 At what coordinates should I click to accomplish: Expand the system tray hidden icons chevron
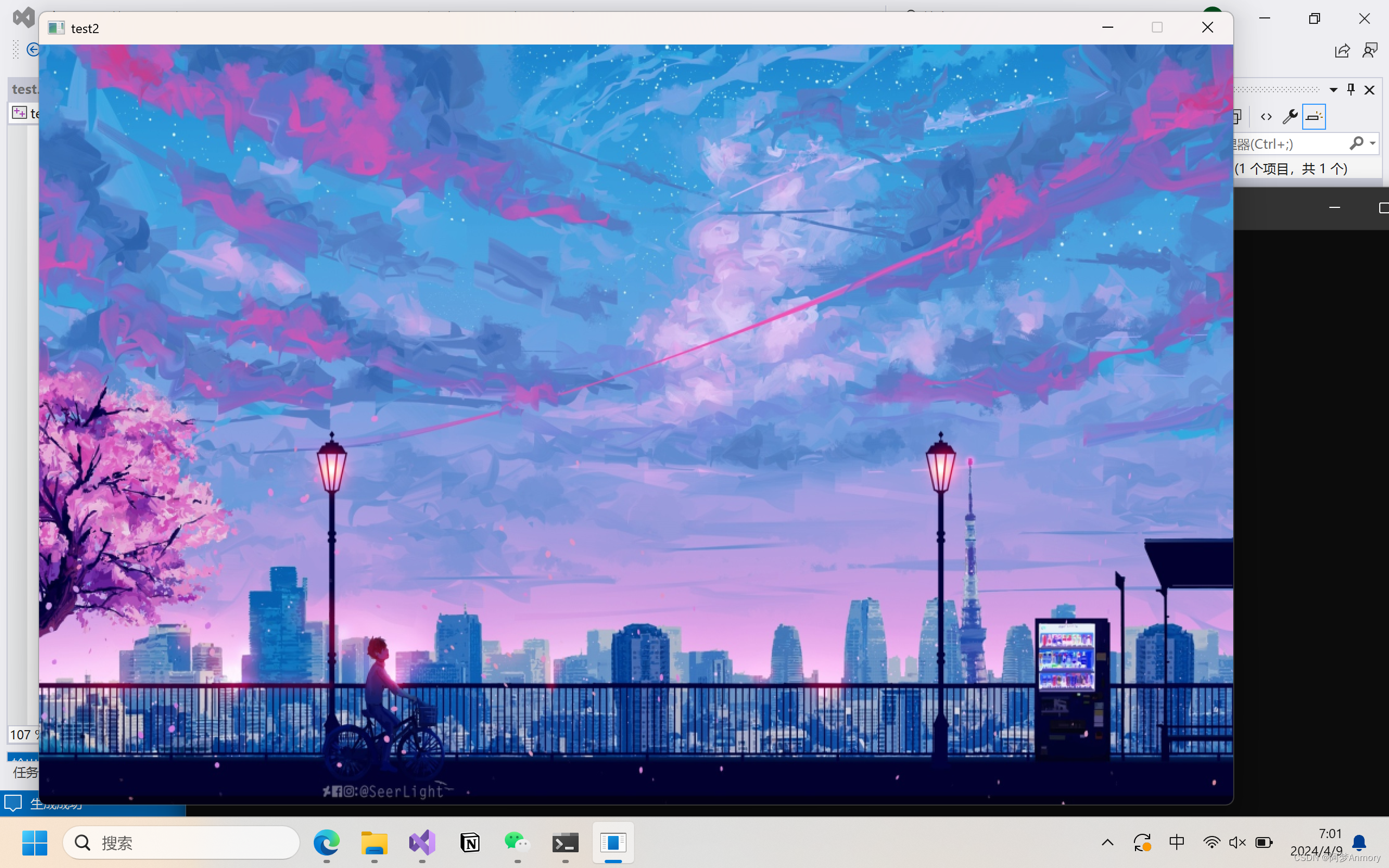tap(1108, 842)
